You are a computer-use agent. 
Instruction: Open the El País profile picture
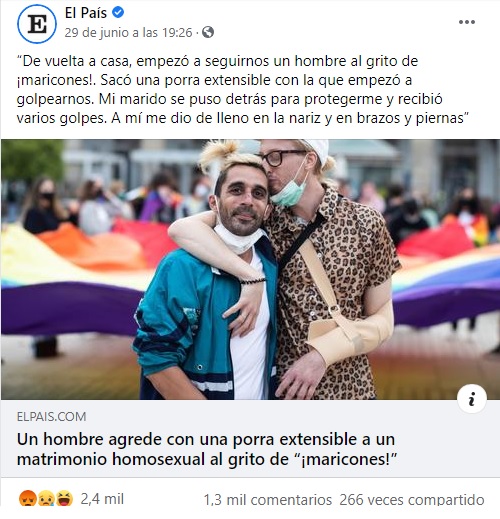37,24
